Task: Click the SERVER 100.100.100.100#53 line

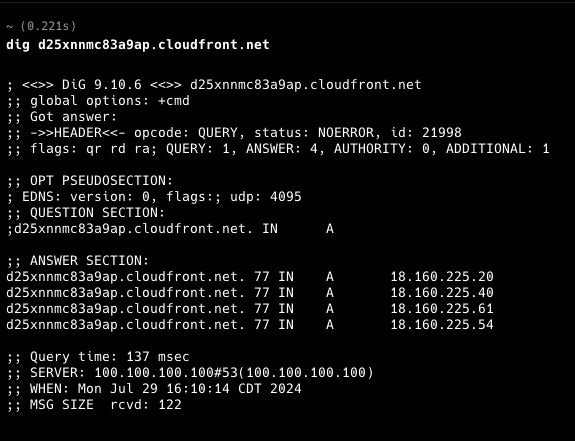Action: pos(190,372)
